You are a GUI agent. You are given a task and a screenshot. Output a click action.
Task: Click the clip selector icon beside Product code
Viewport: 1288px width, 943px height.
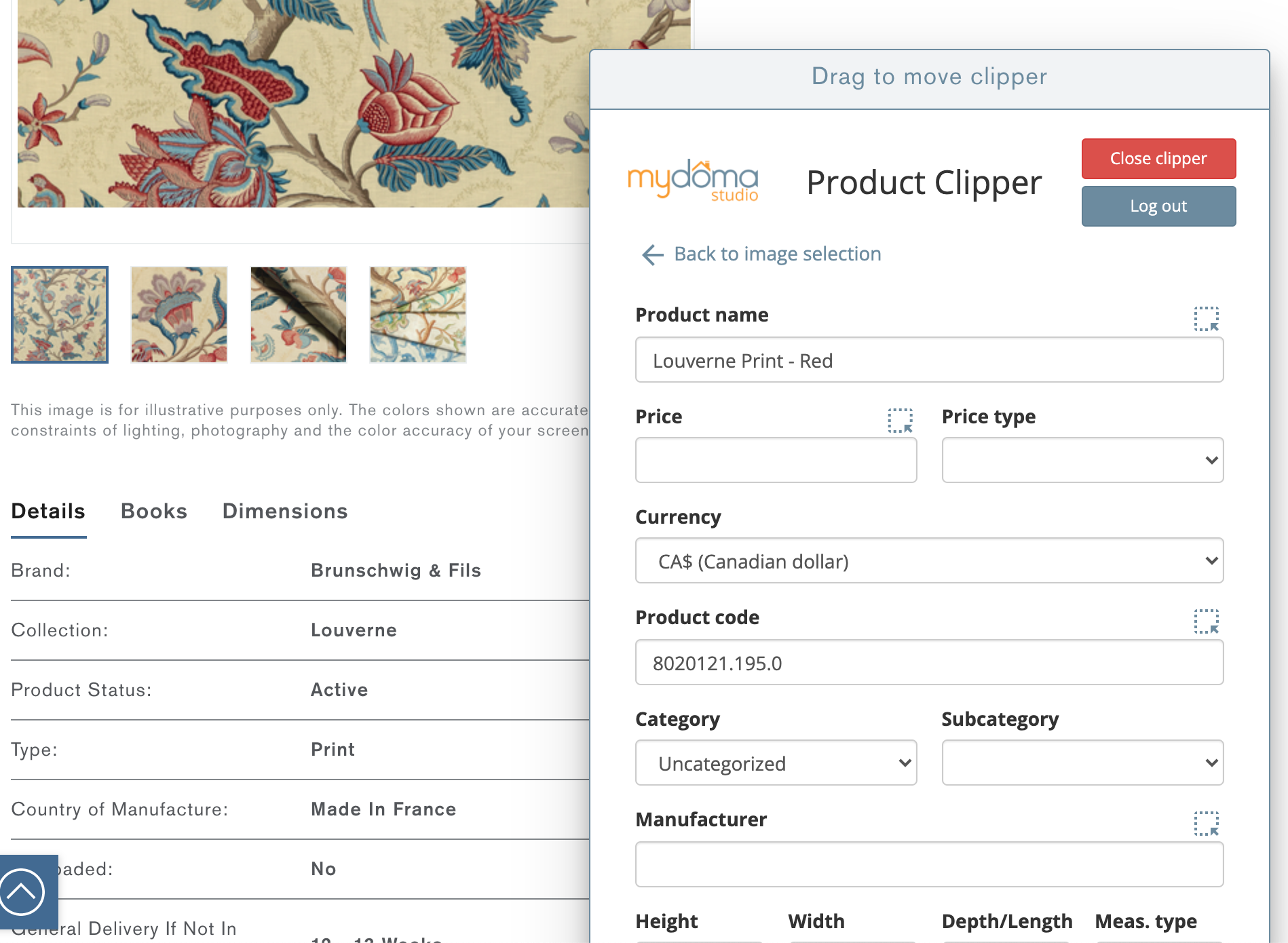click(1207, 621)
